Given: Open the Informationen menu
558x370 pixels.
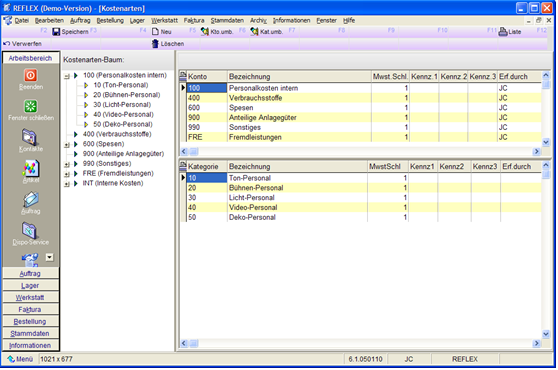Looking at the screenshot, I should coord(291,20).
